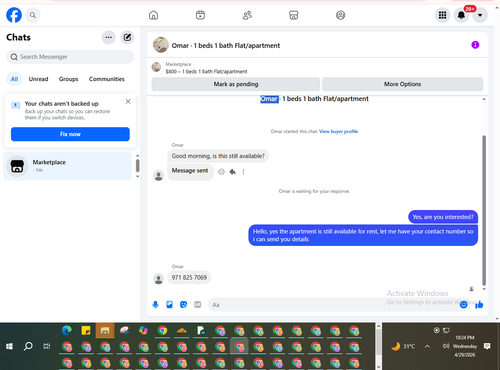Screen dimensions: 500x370
Task: Click the taskbar scroll down arrow
Action: point(378,367)
